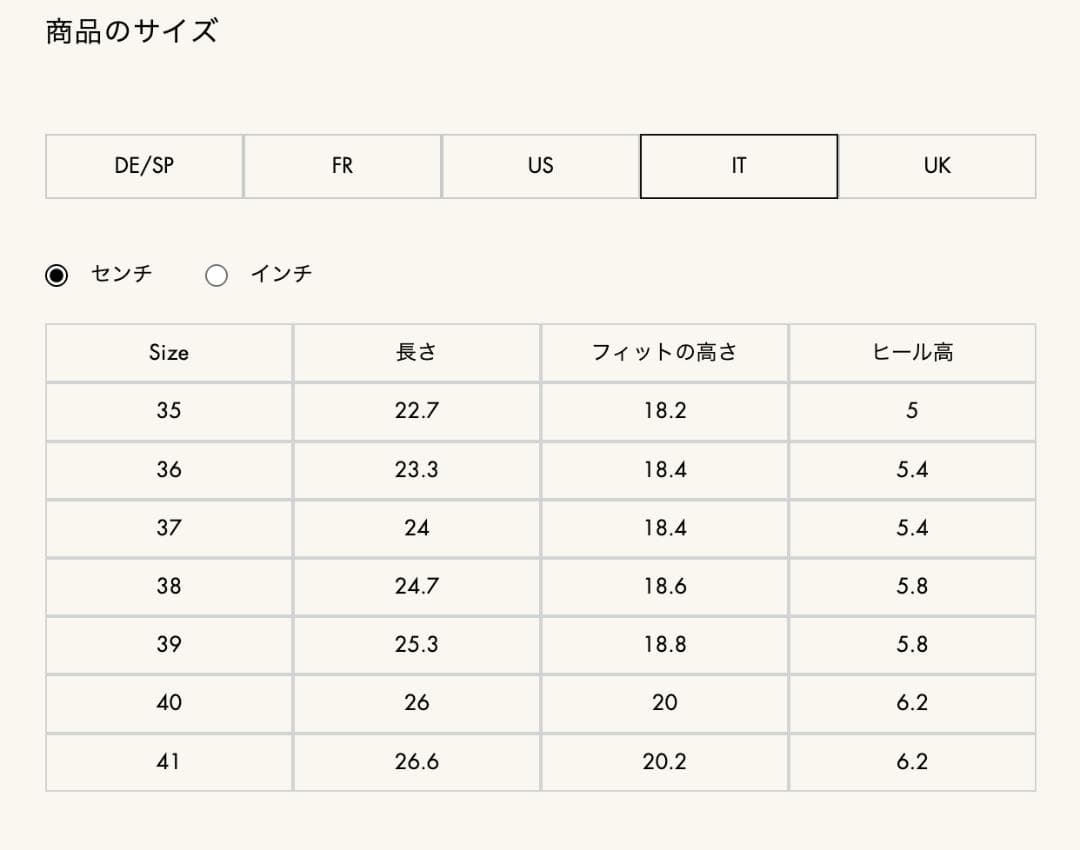Click the フィットの高さ column header
1080x850 pixels.
(x=663, y=352)
